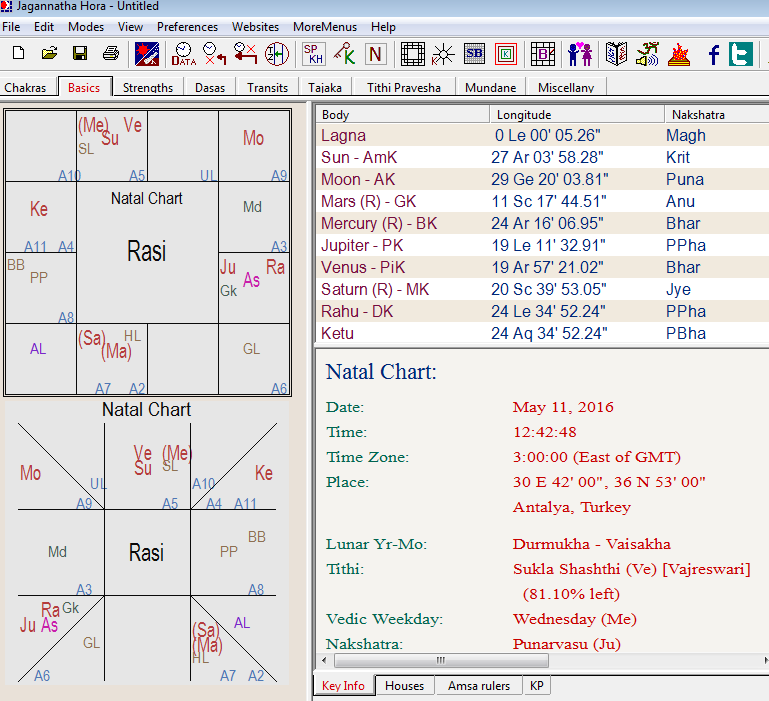This screenshot has height=701, width=769.
Task: Open the Twitter icon
Action: click(x=741, y=54)
